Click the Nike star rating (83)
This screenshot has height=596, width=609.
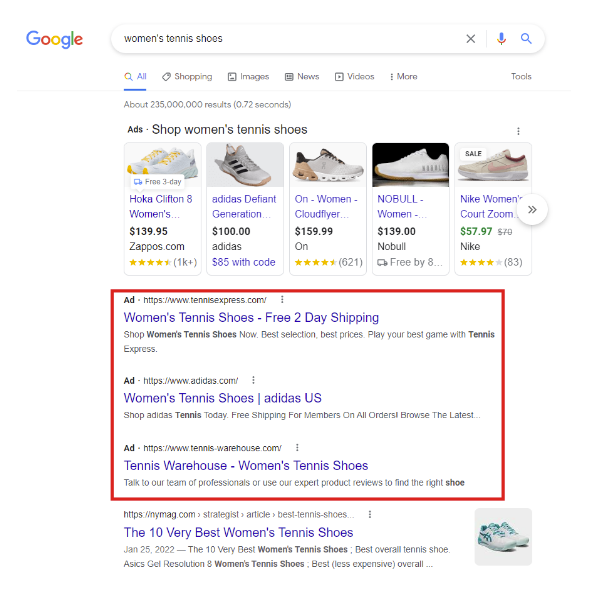tap(491, 262)
